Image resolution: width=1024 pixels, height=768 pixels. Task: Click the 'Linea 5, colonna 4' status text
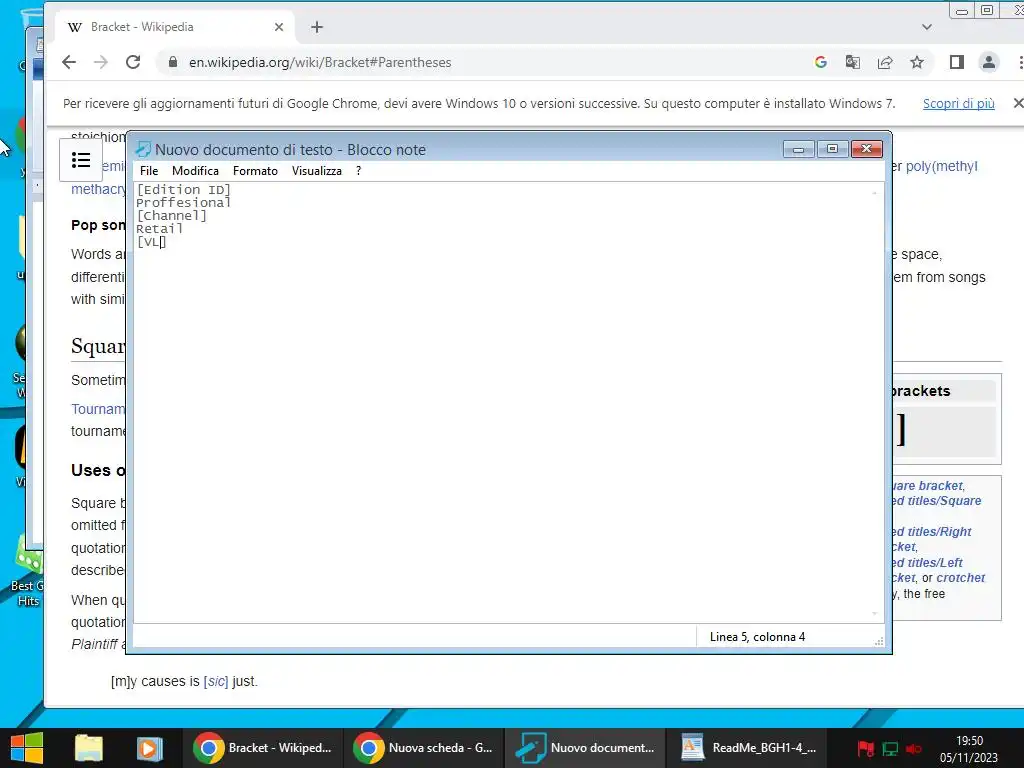tap(758, 637)
